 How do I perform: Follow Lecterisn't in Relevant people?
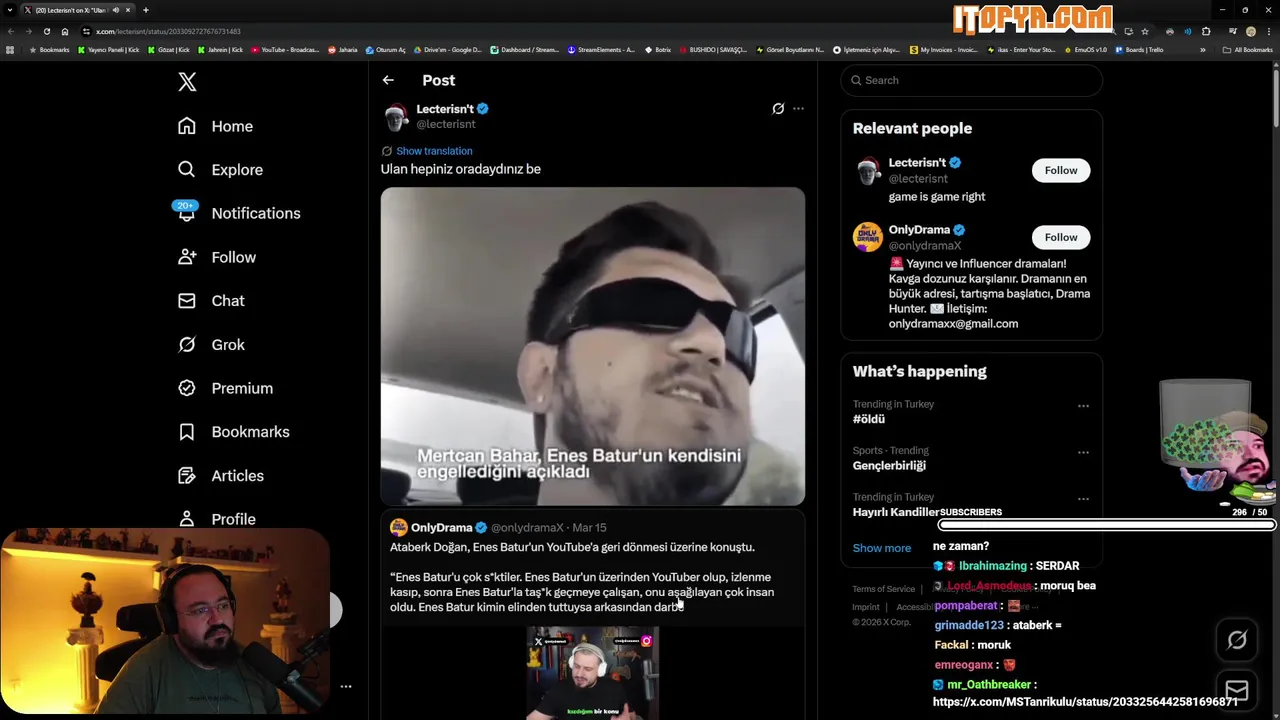pos(1061,170)
